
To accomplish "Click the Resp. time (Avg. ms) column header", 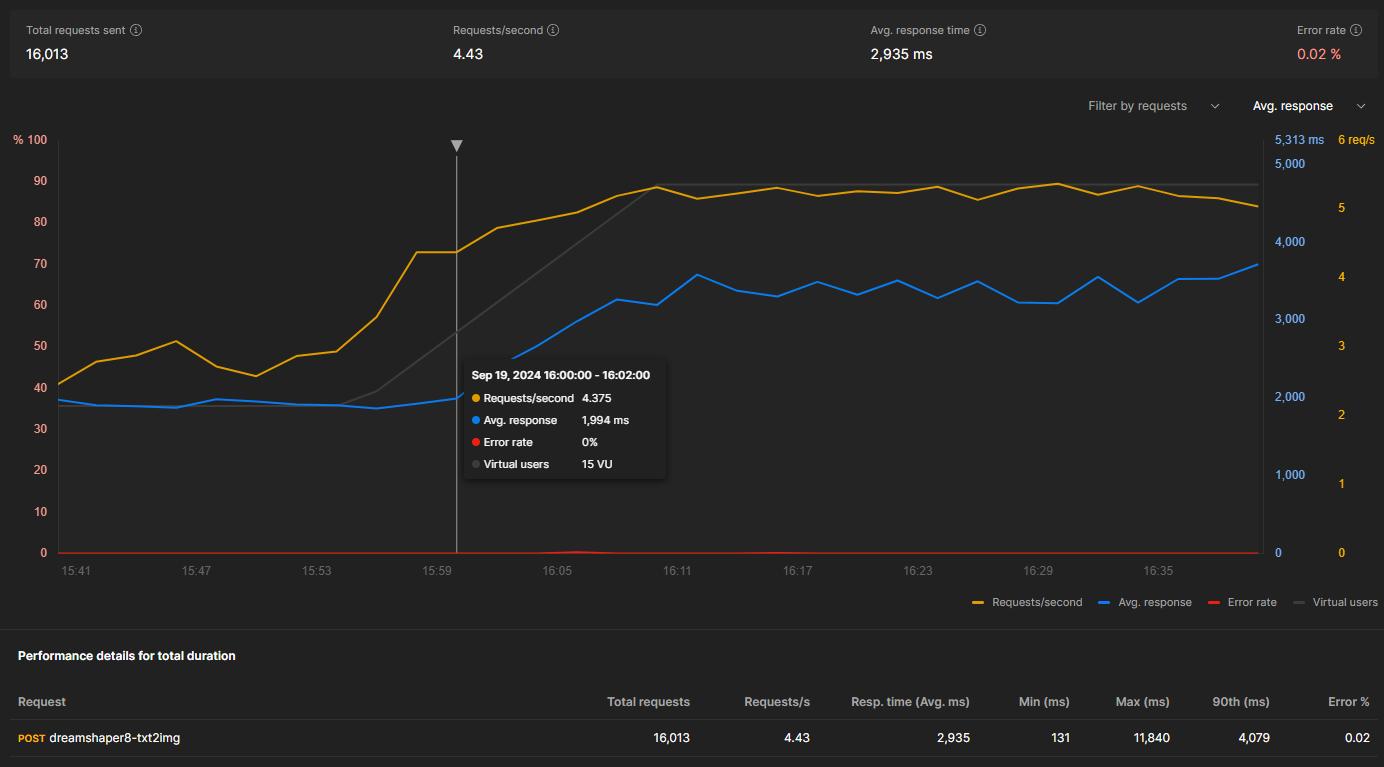I will [x=910, y=702].
